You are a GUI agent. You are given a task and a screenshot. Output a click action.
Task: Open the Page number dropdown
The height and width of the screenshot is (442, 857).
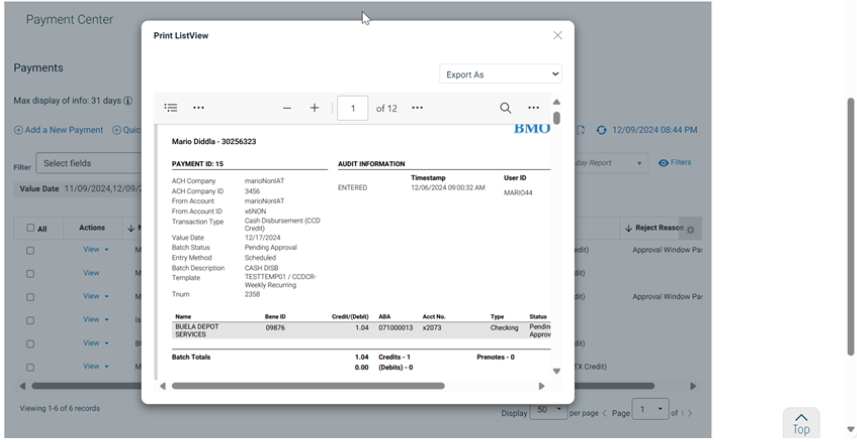point(650,409)
